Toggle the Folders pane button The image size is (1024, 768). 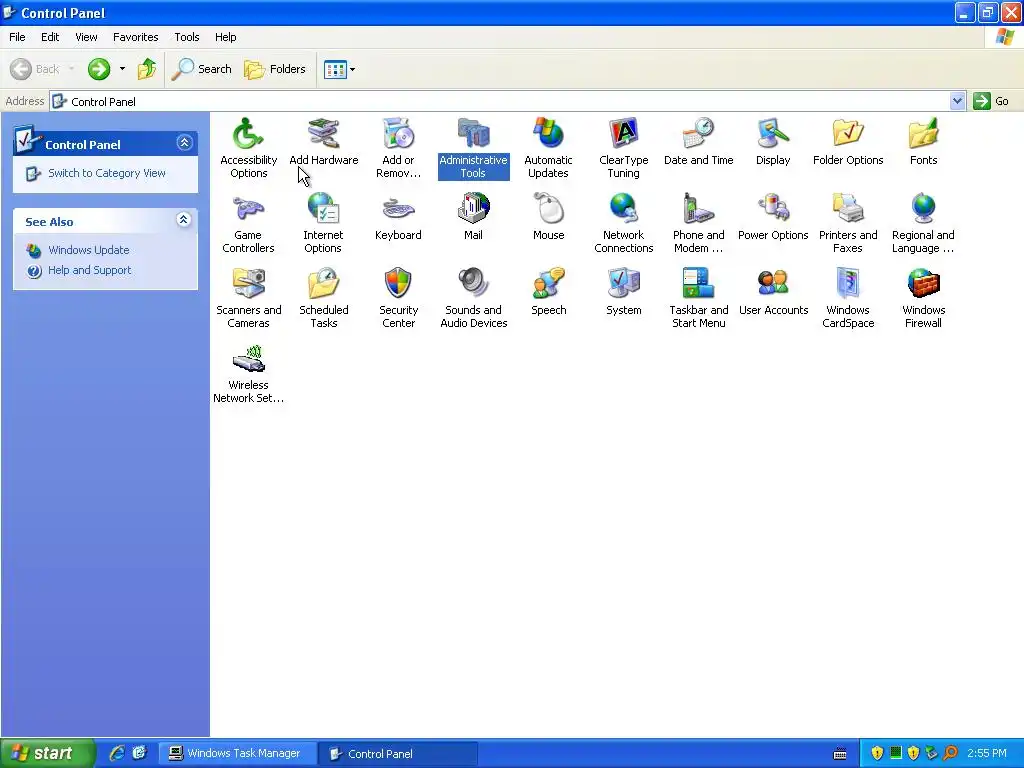274,69
